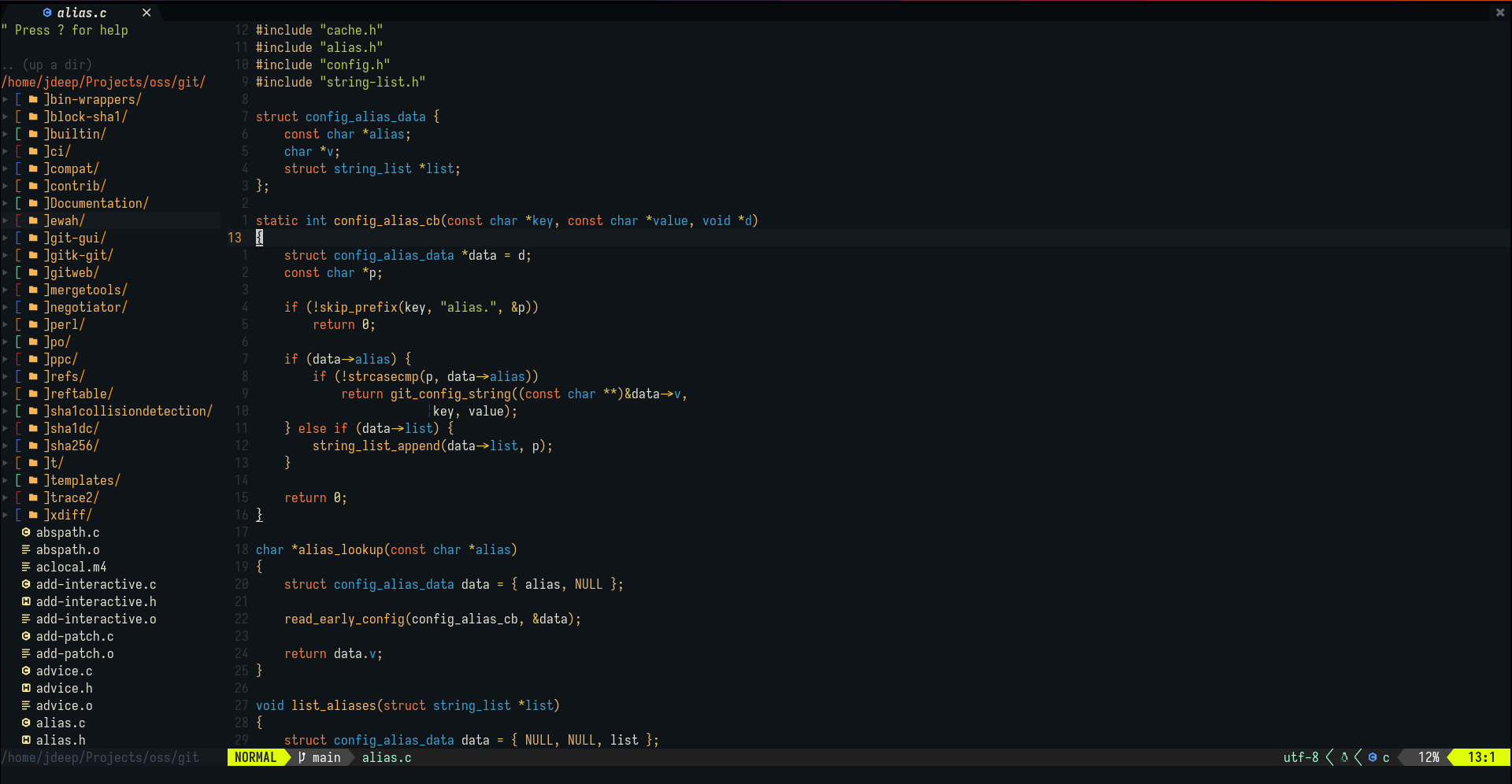This screenshot has width=1512, height=784.
Task: Click the 13:1 cursor position indicator
Action: click(1481, 757)
